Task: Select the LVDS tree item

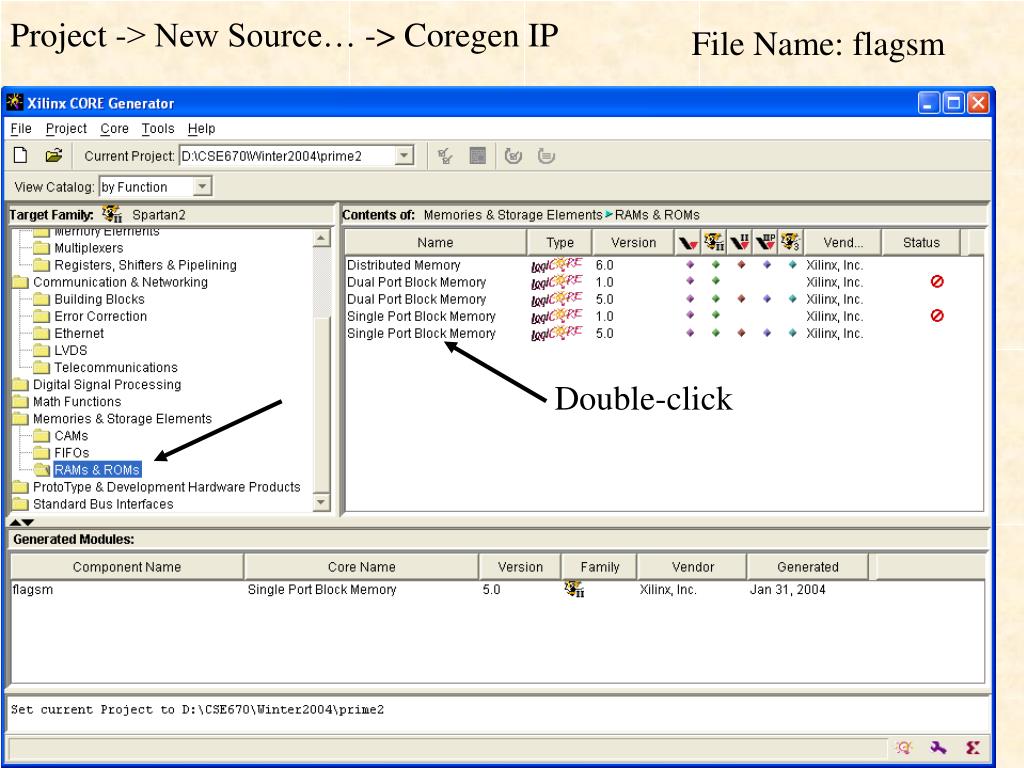Action: (71, 351)
